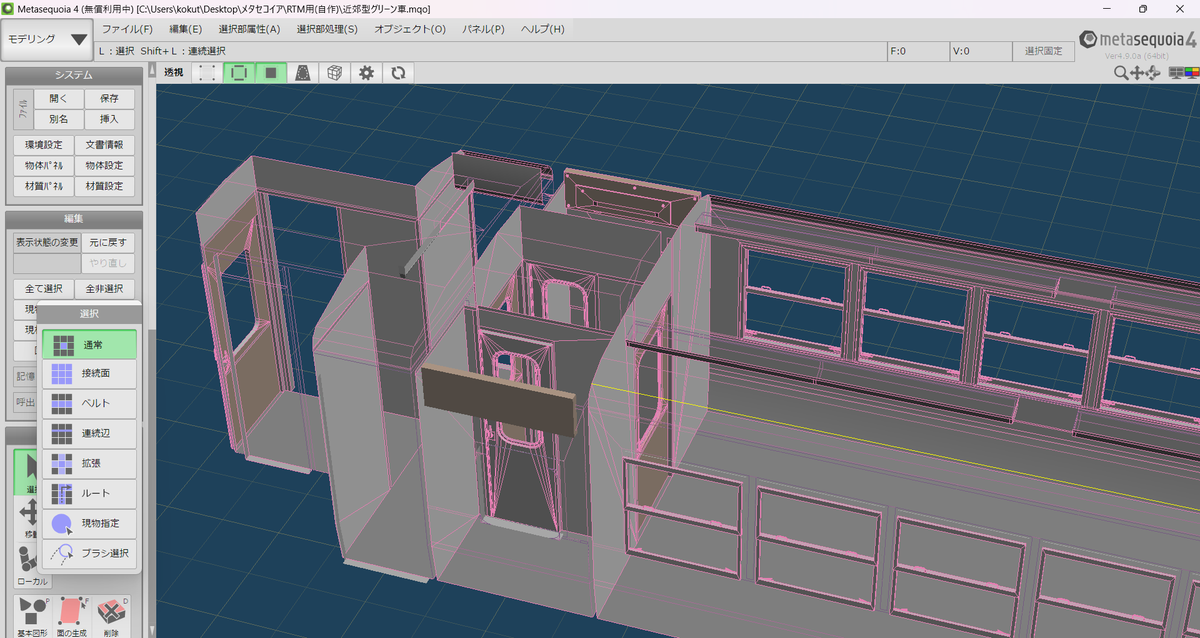The image size is (1200, 638).
Task: Click the gray multi-view layout icon
Action: pyautogui.click(x=1175, y=73)
